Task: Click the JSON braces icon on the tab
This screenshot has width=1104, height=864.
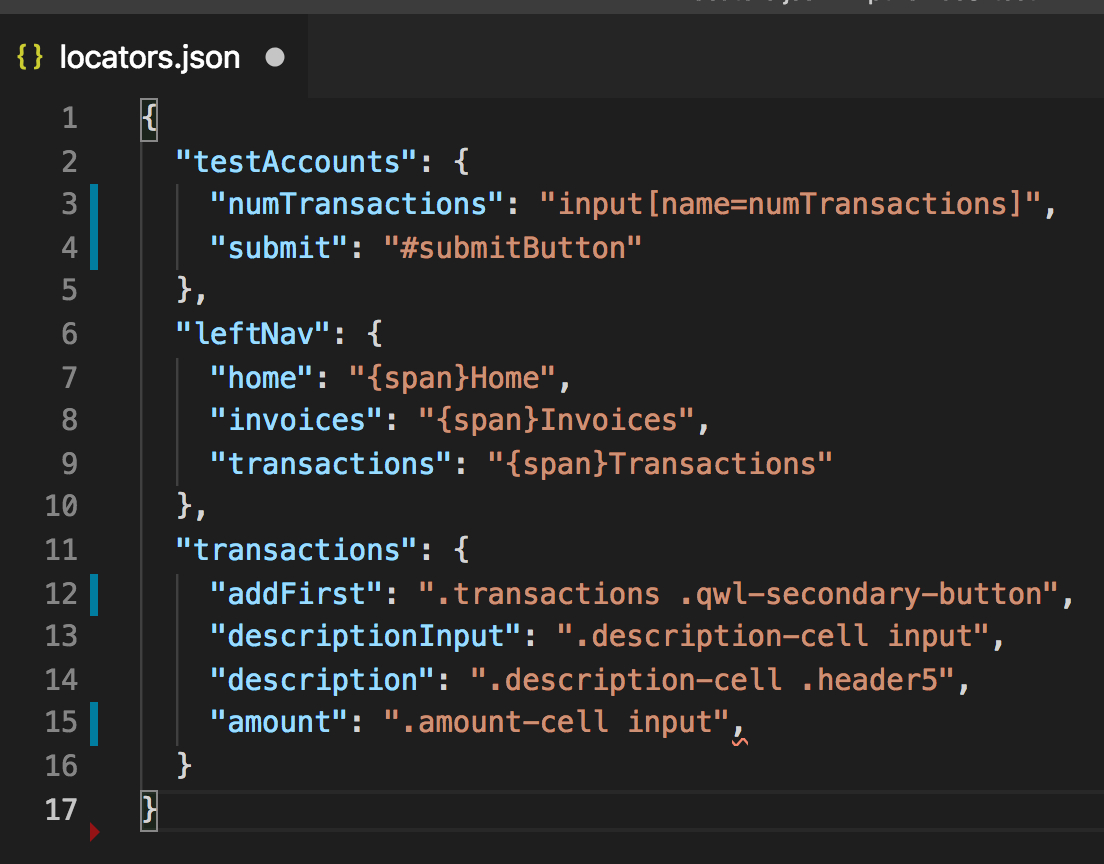Action: pyautogui.click(x=31, y=58)
